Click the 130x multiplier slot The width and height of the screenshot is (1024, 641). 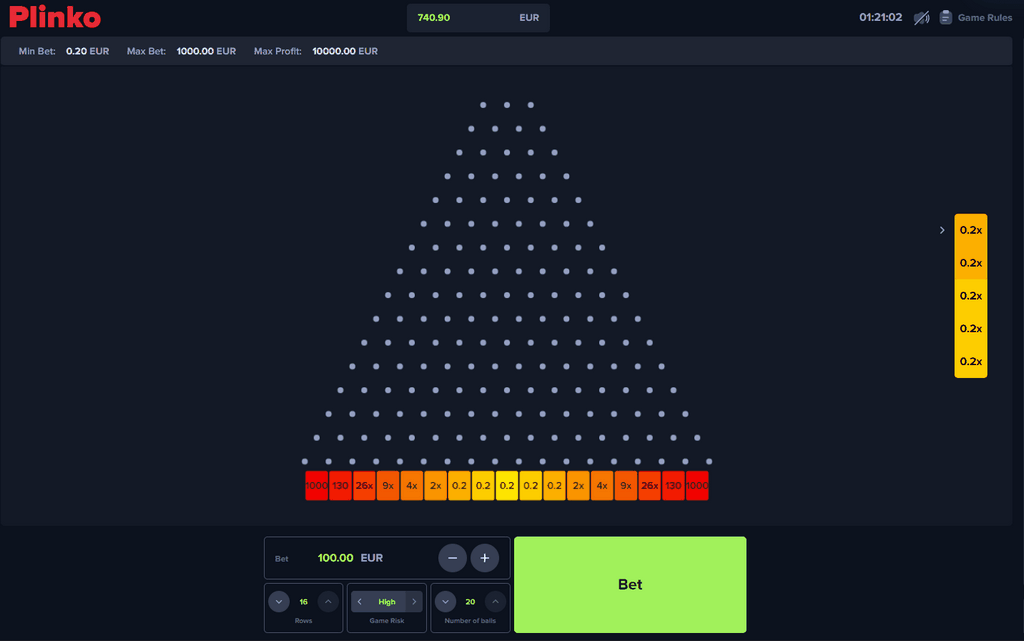(x=339, y=485)
